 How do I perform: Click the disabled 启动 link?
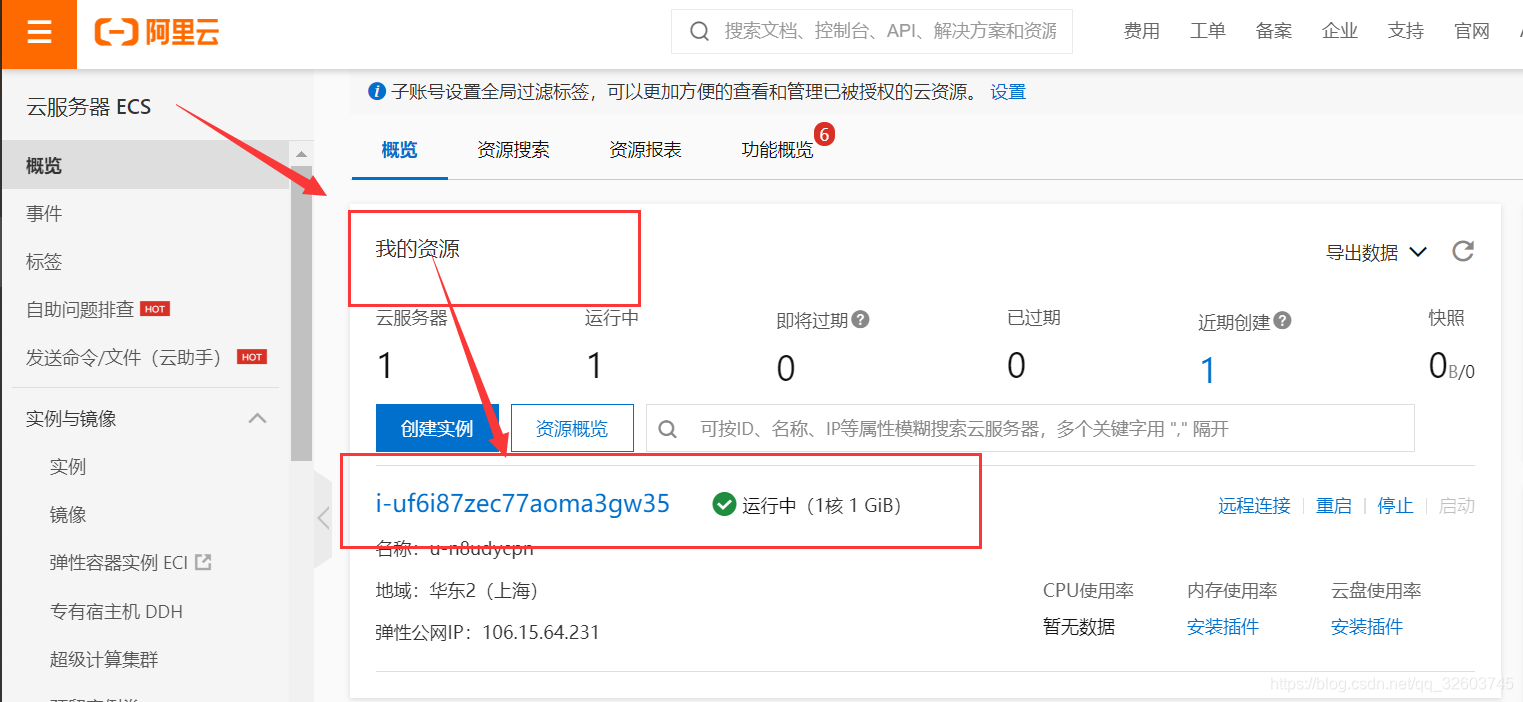1457,505
